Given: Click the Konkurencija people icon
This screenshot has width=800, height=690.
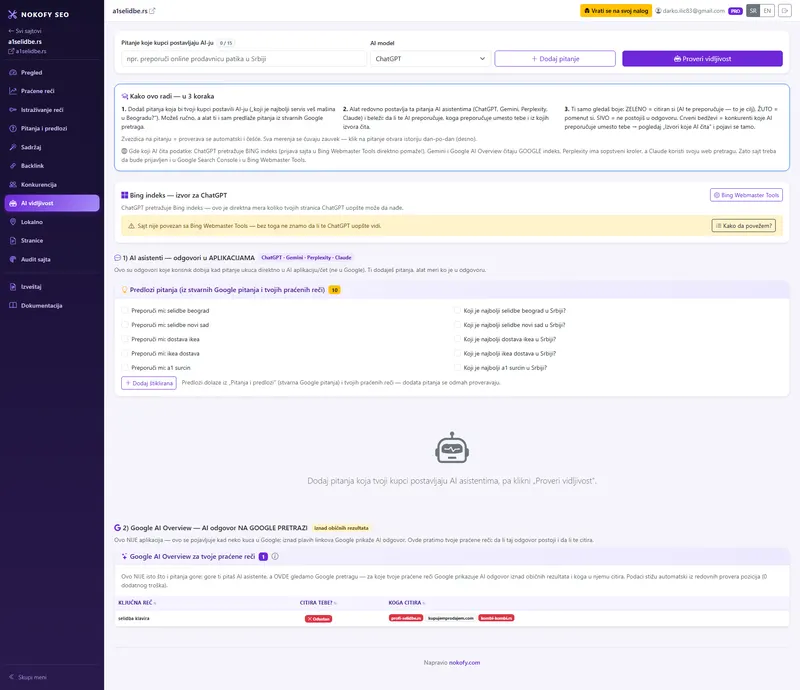Looking at the screenshot, I should click(13, 184).
